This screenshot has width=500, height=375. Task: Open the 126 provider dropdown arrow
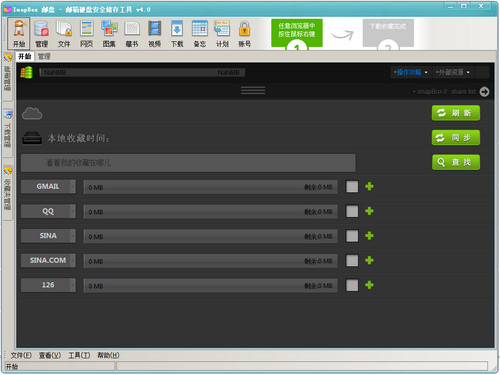[x=73, y=285]
